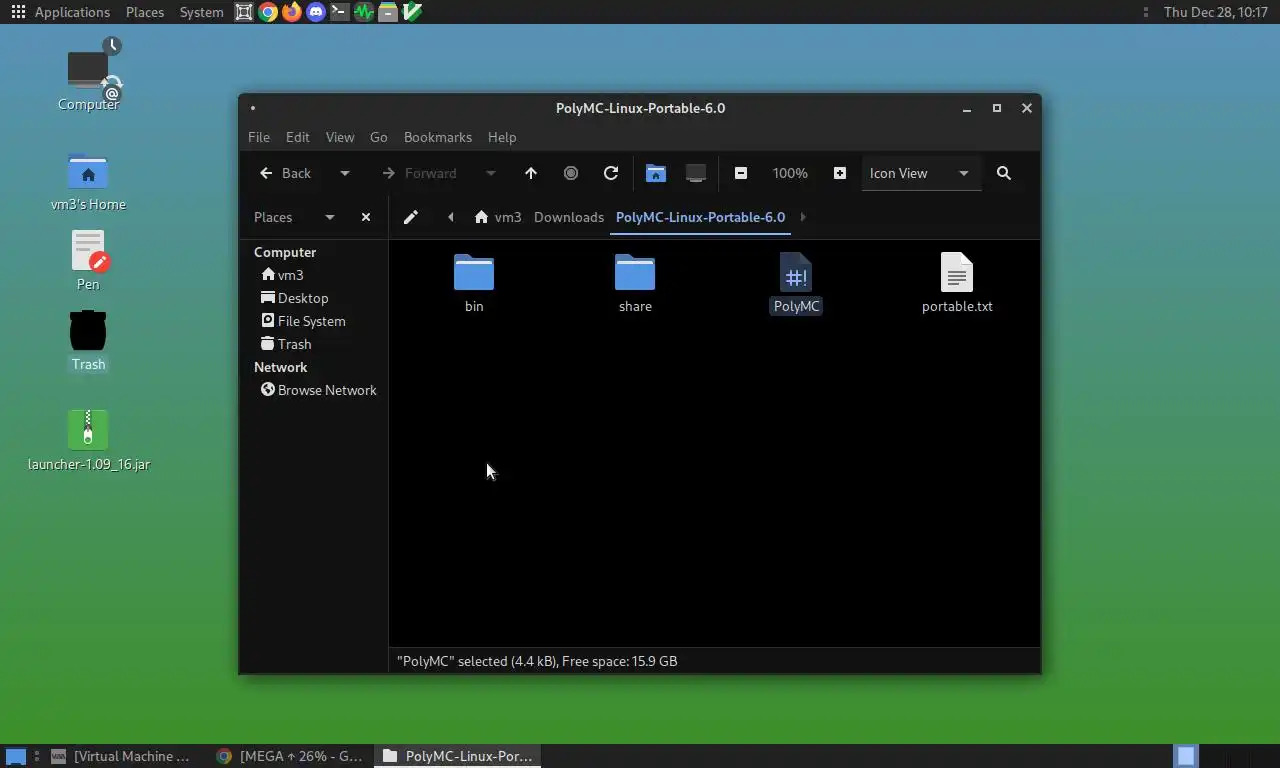Open the system monitor launcher in panel
Screen dimensions: 1280x768
pyautogui.click(x=364, y=12)
